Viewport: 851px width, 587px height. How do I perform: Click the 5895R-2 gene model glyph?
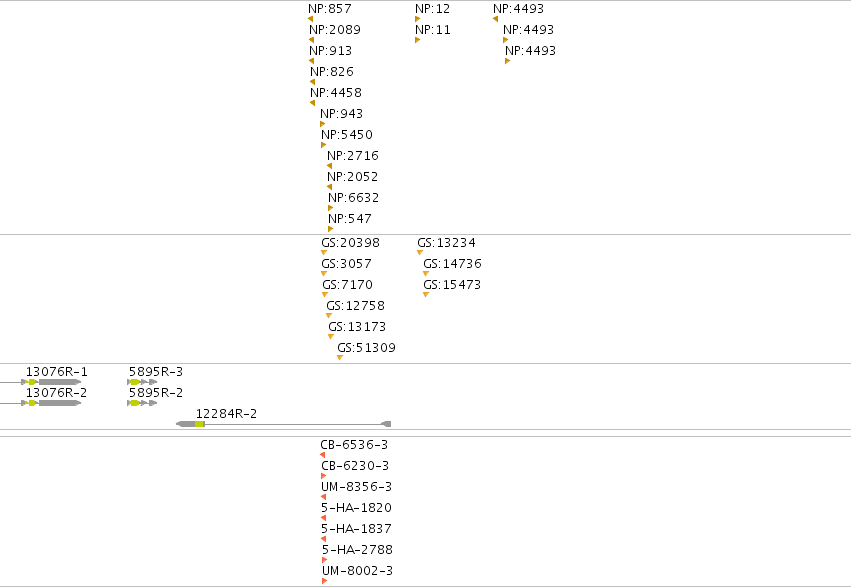pos(142,403)
